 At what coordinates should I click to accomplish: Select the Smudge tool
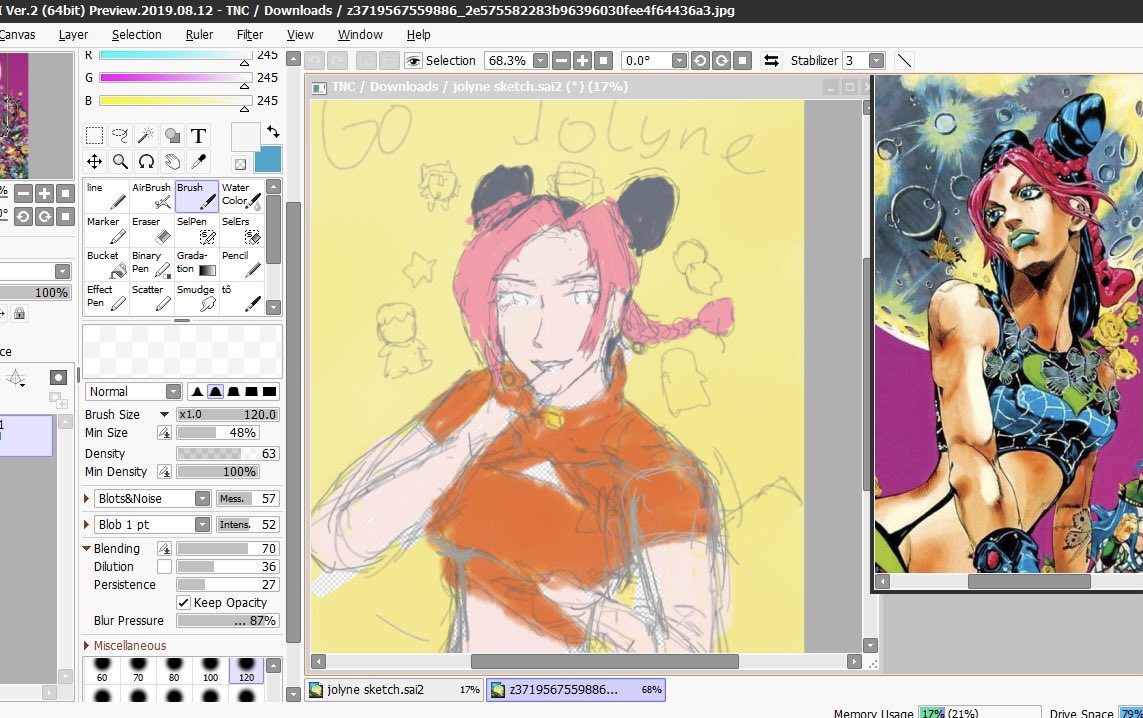click(197, 297)
